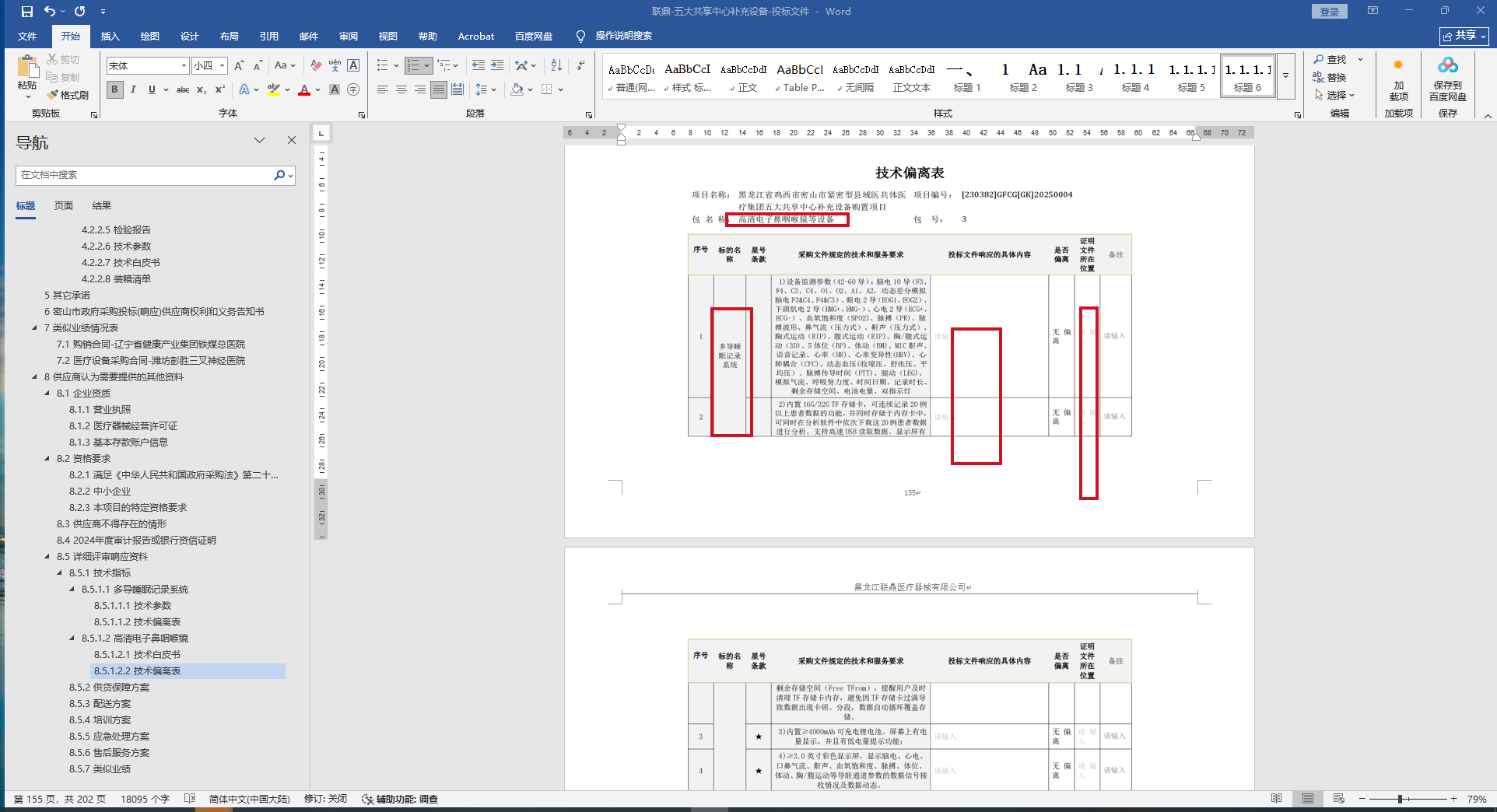1497x812 pixels.
Task: Click the 替换 replace button
Action: click(1330, 77)
